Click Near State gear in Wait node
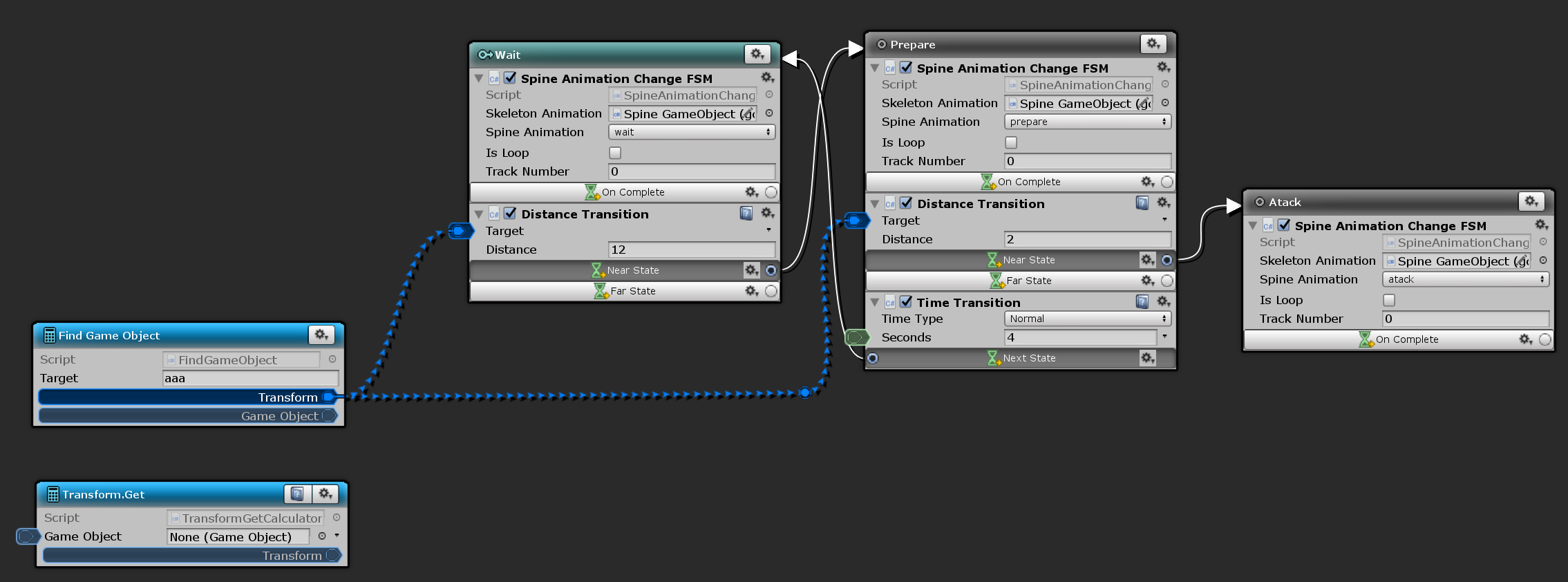This screenshot has width=1568, height=582. pos(751,270)
